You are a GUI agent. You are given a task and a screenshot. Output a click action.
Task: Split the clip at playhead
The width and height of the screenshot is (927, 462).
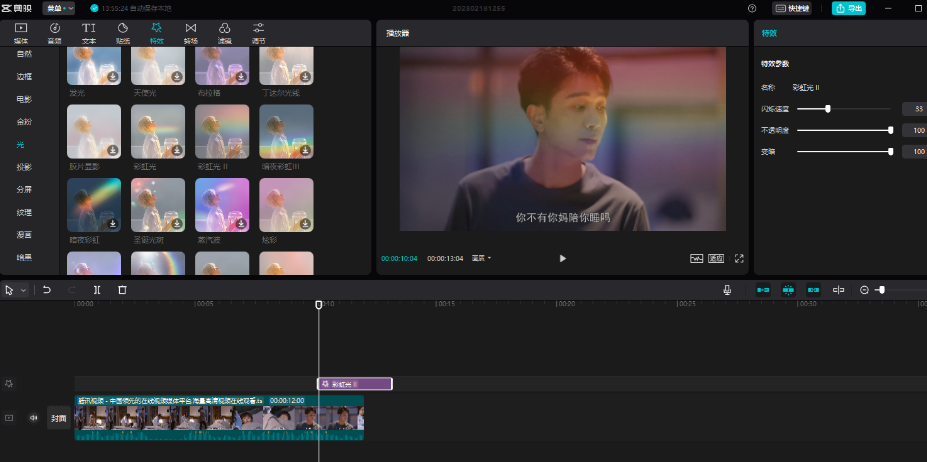[97, 290]
